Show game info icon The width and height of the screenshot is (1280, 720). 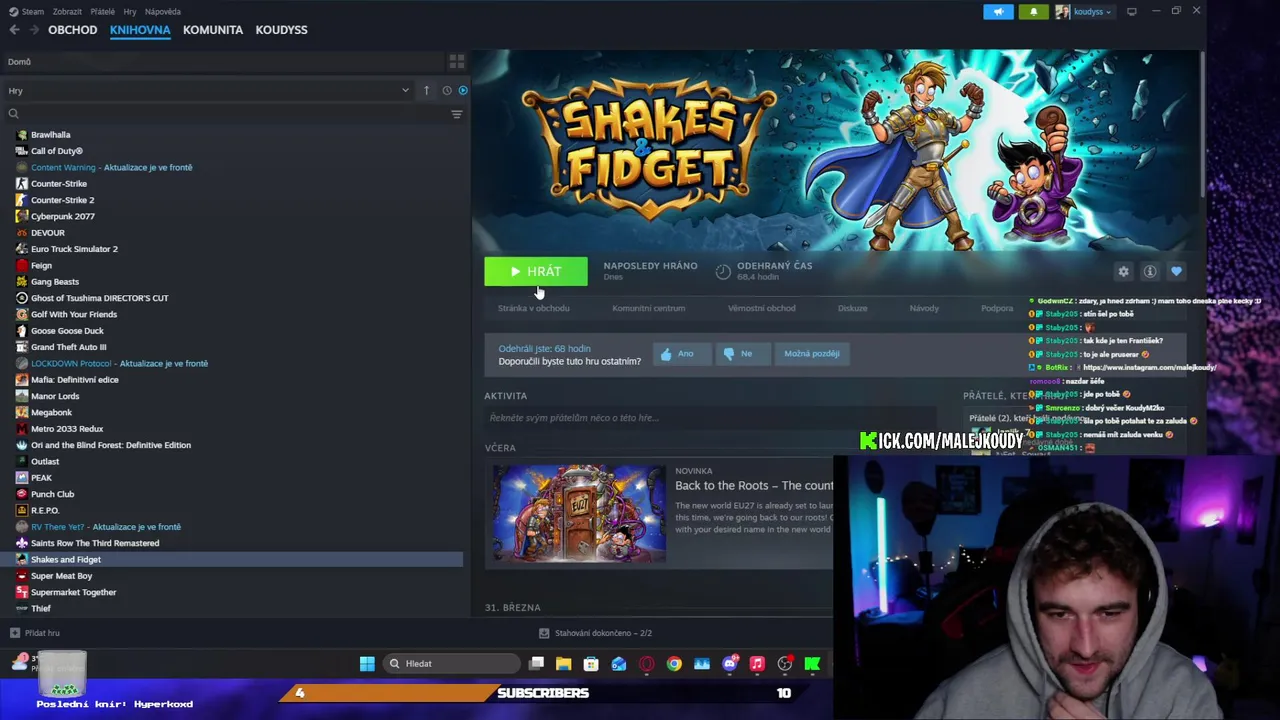[x=1150, y=271]
